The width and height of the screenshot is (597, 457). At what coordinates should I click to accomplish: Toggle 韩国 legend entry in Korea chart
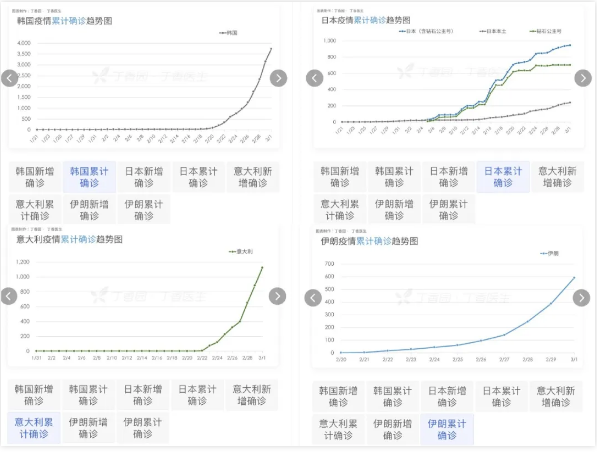click(x=228, y=33)
